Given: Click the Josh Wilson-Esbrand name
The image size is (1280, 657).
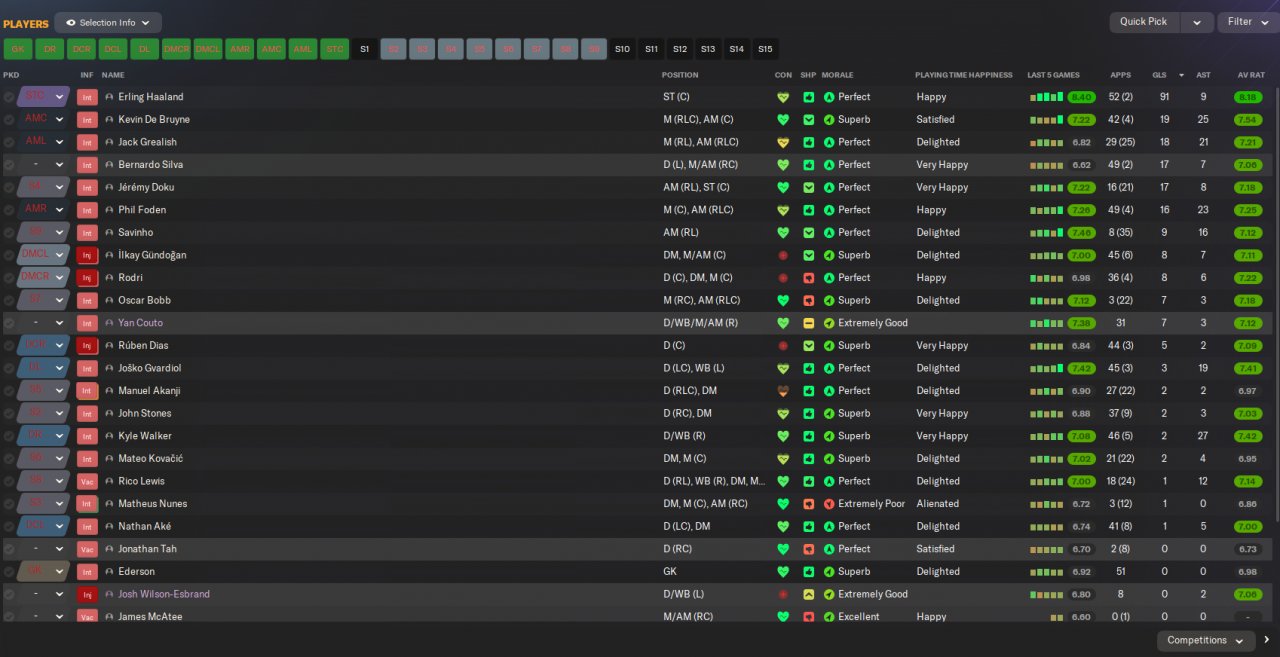Looking at the screenshot, I should coord(164,594).
